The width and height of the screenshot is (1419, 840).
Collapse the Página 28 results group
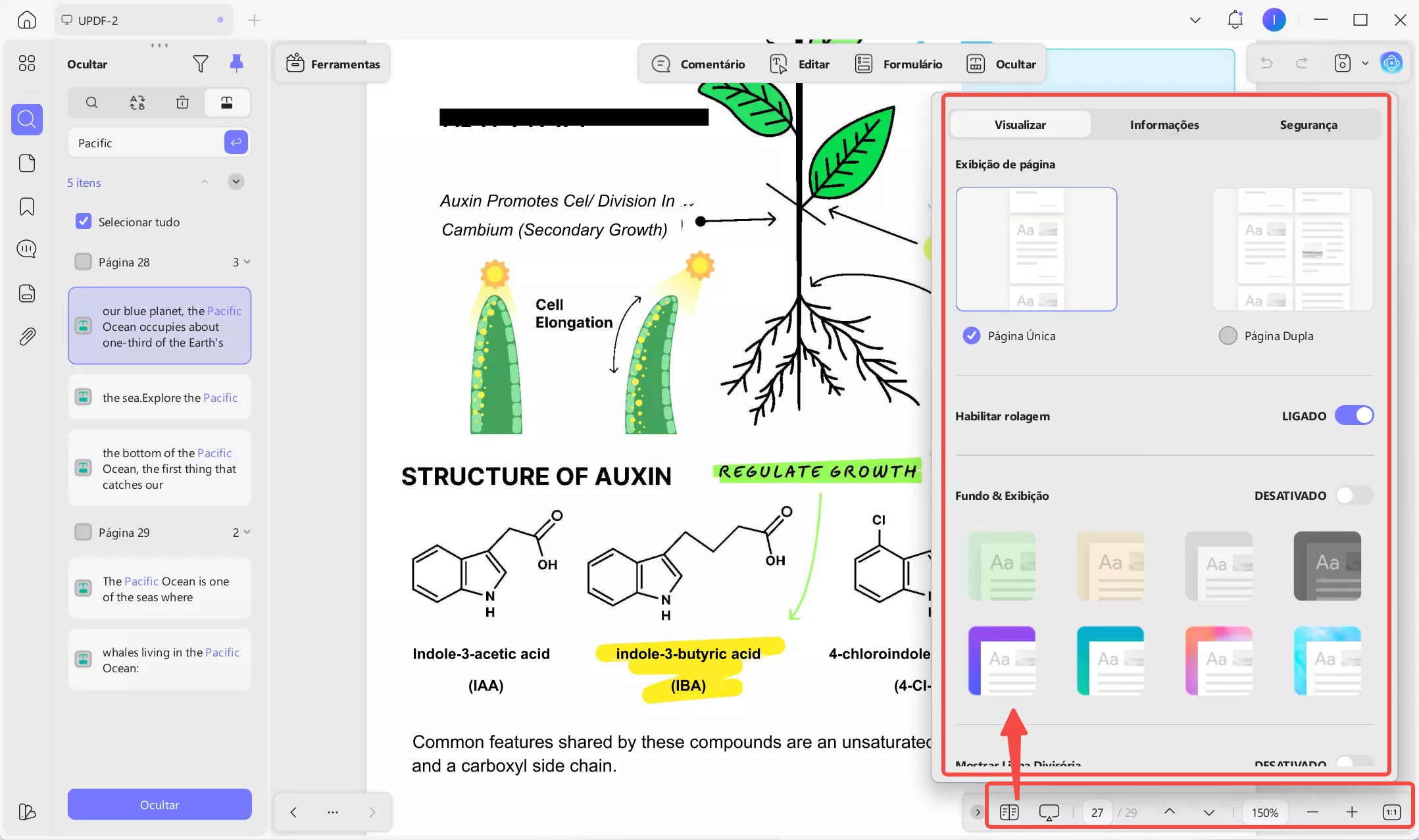(247, 262)
